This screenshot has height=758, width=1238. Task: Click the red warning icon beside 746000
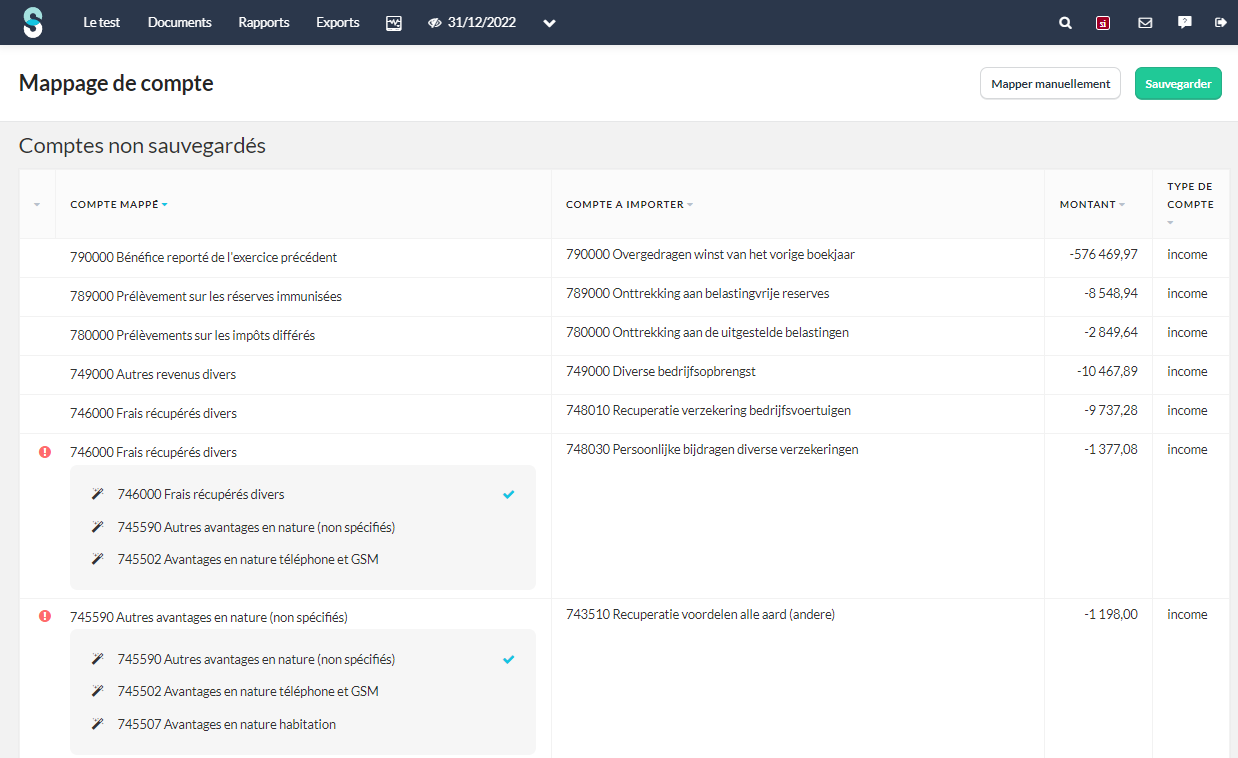click(45, 452)
